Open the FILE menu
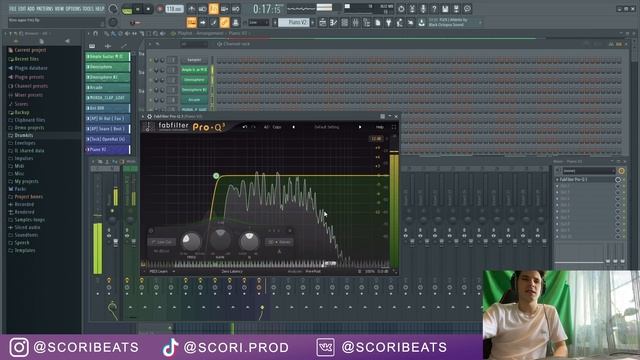The image size is (640, 360). (13, 8)
